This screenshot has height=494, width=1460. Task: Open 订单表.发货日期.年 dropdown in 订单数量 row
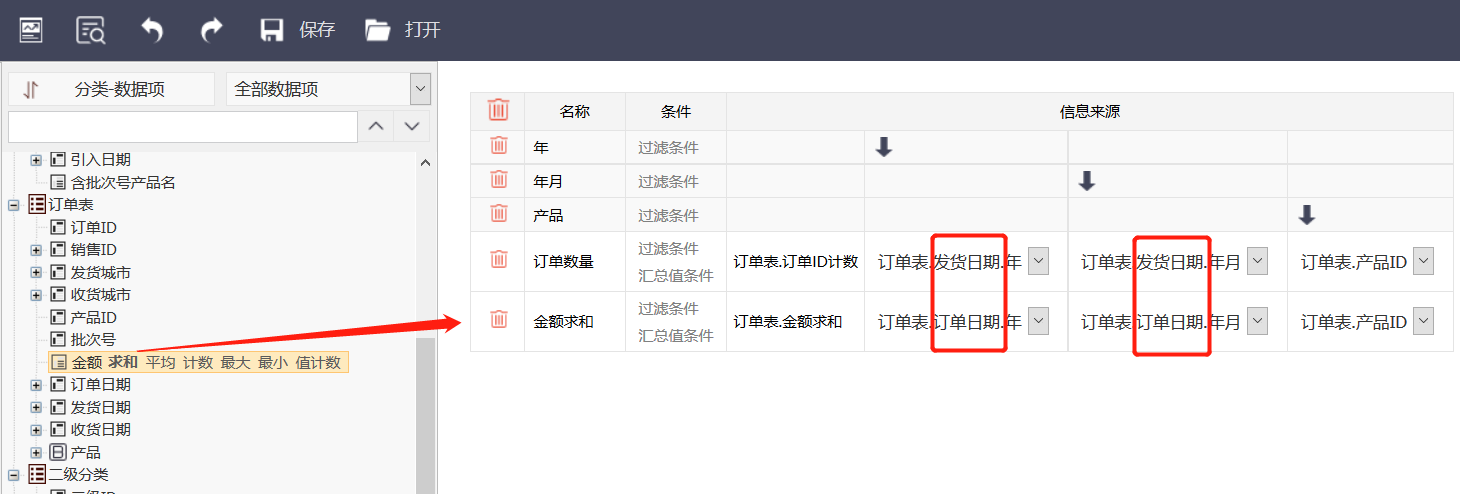[1039, 261]
